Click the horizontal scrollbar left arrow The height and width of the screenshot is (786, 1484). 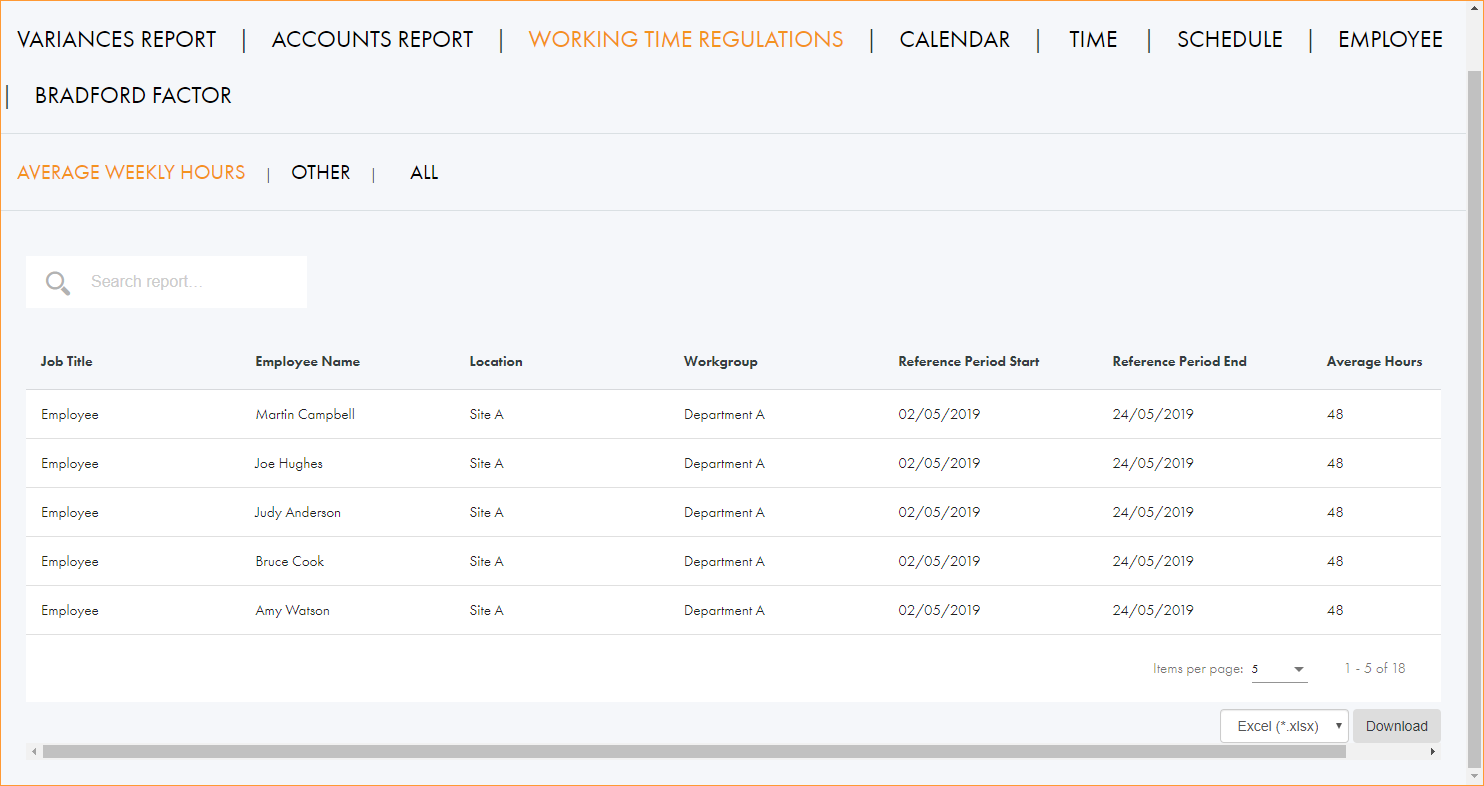35,752
